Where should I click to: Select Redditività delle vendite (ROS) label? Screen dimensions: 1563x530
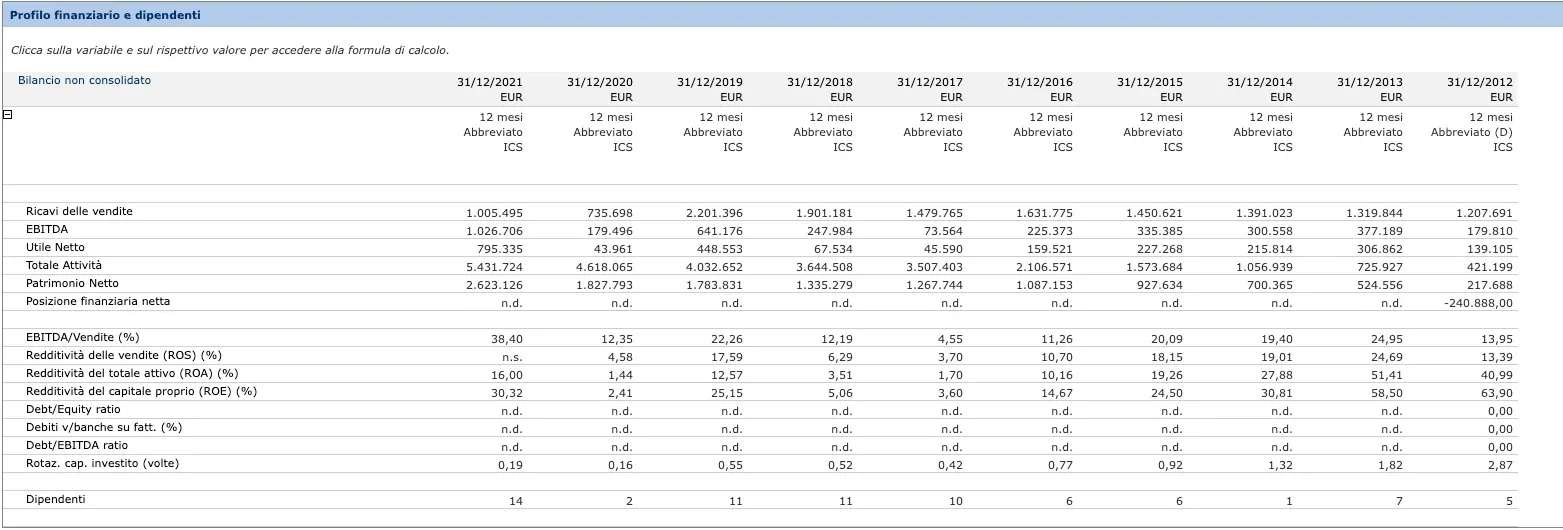(x=123, y=356)
